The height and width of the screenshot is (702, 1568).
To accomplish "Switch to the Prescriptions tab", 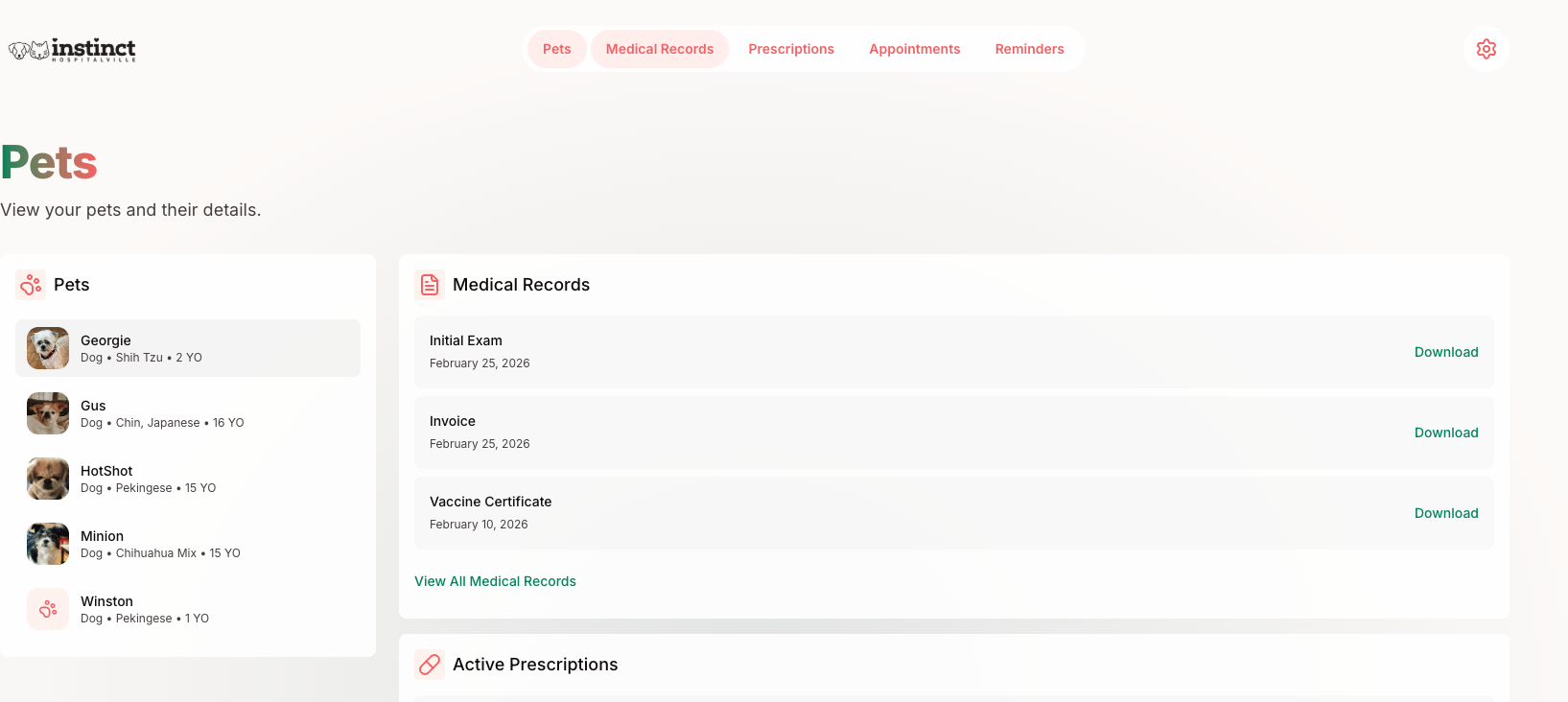I will [790, 49].
